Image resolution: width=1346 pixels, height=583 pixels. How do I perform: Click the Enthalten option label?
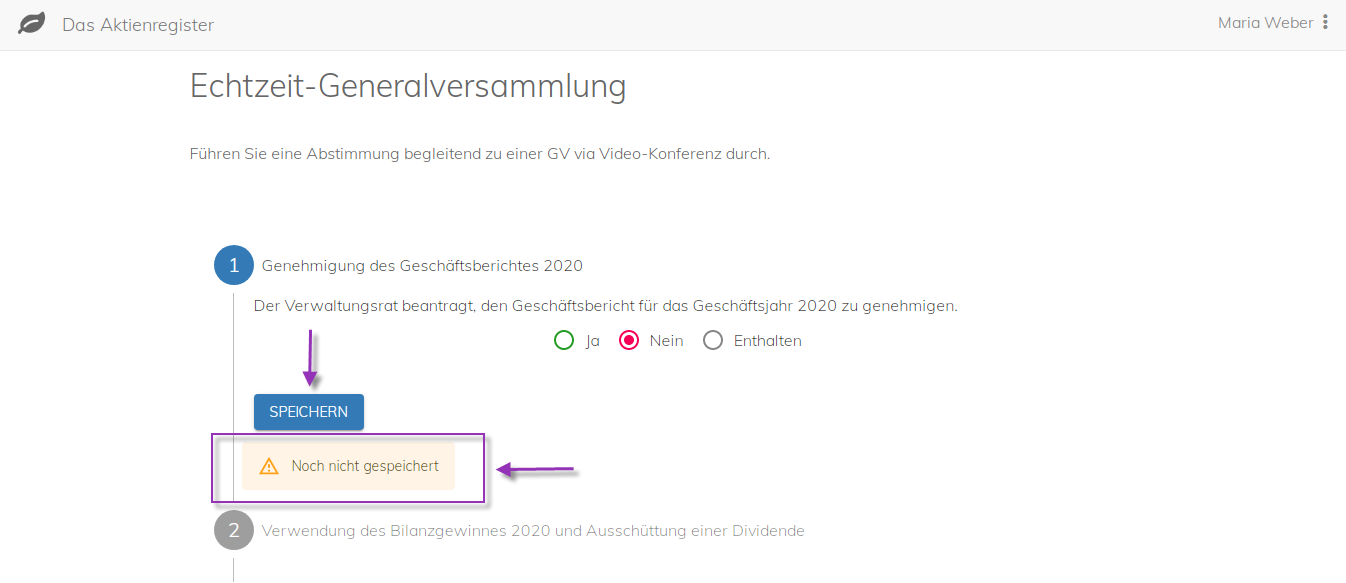(x=768, y=340)
